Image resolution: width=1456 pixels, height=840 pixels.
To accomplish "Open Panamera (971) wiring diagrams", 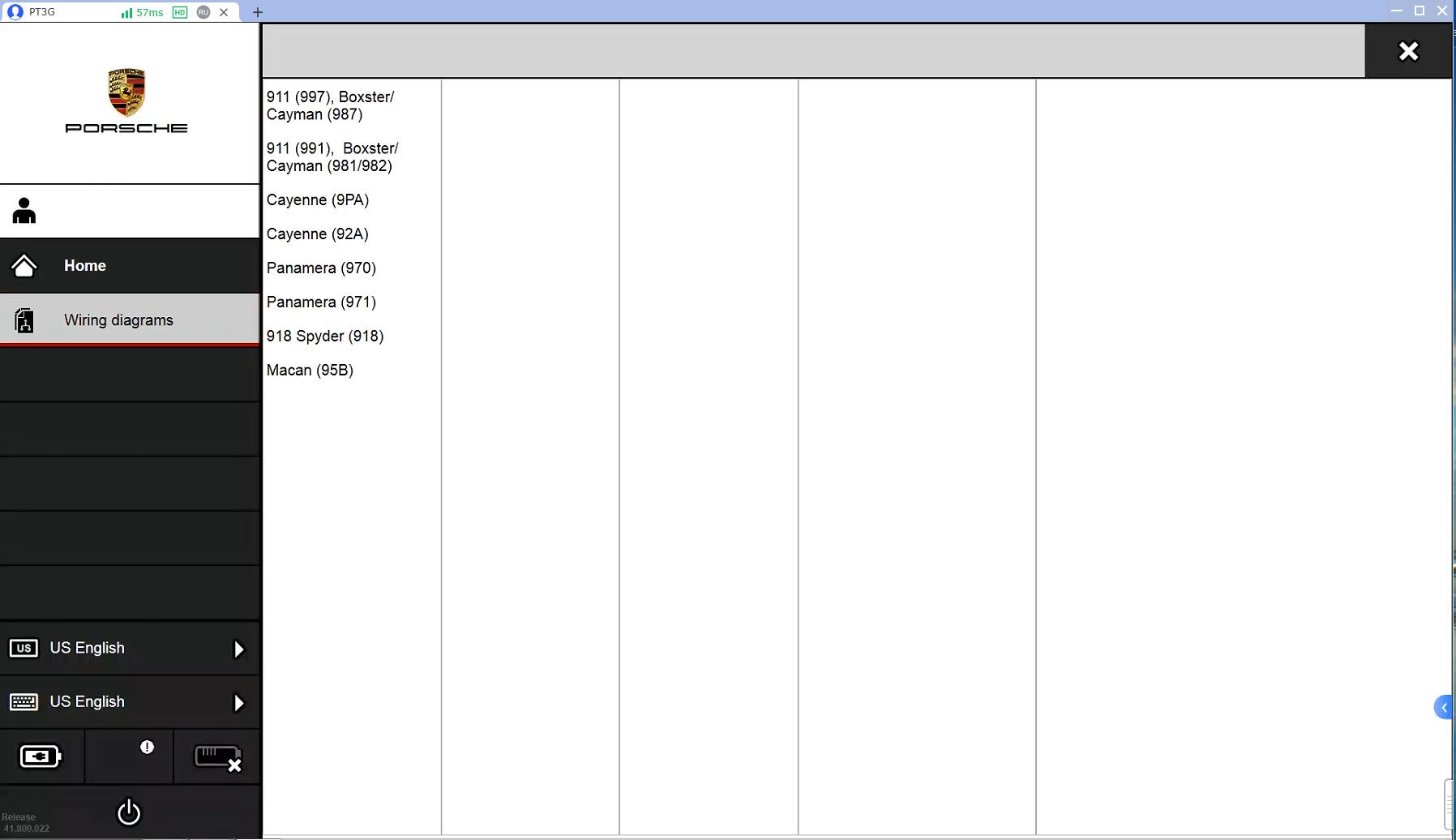I will click(x=321, y=302).
